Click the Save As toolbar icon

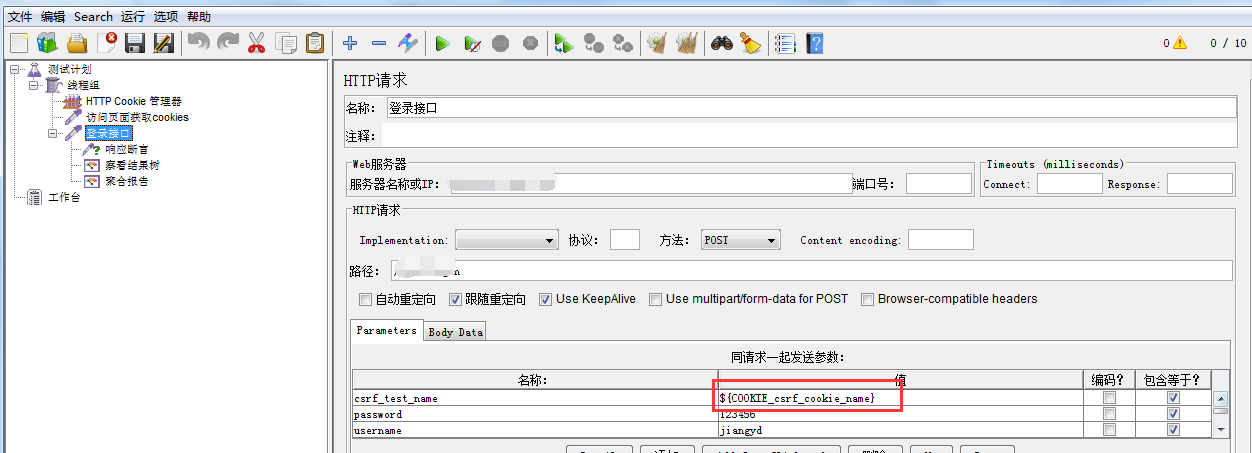[x=164, y=43]
